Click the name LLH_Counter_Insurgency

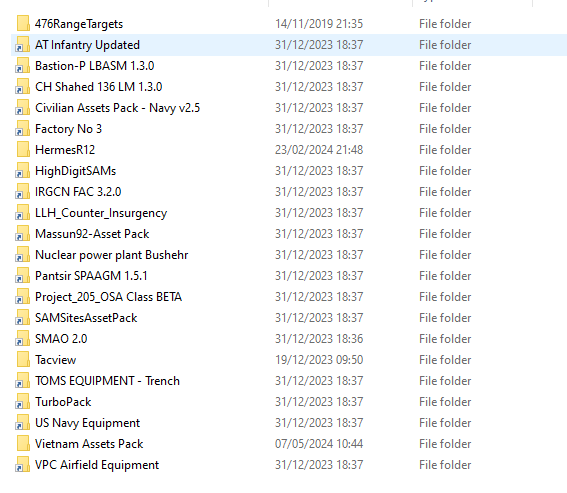point(101,213)
